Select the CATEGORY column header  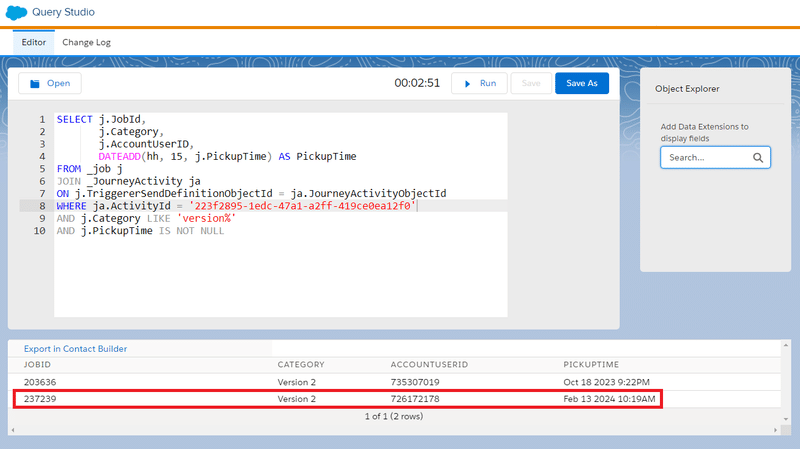pyautogui.click(x=301, y=365)
